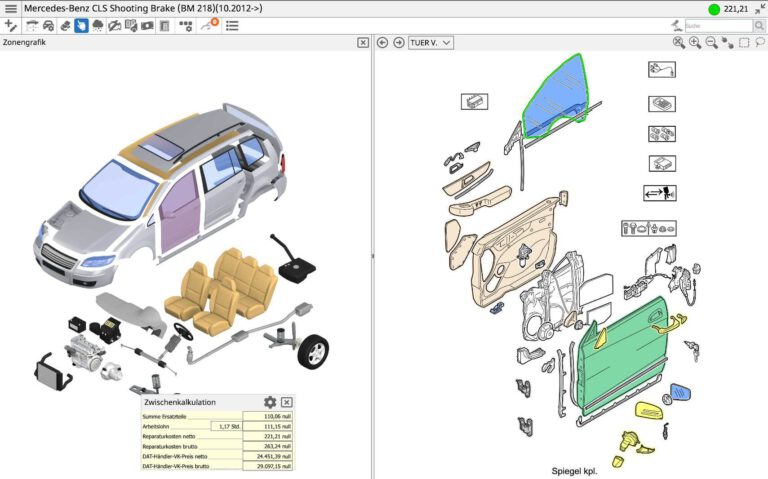Toggle the rectangle selection tool
768x479 pixels.
[x=744, y=43]
